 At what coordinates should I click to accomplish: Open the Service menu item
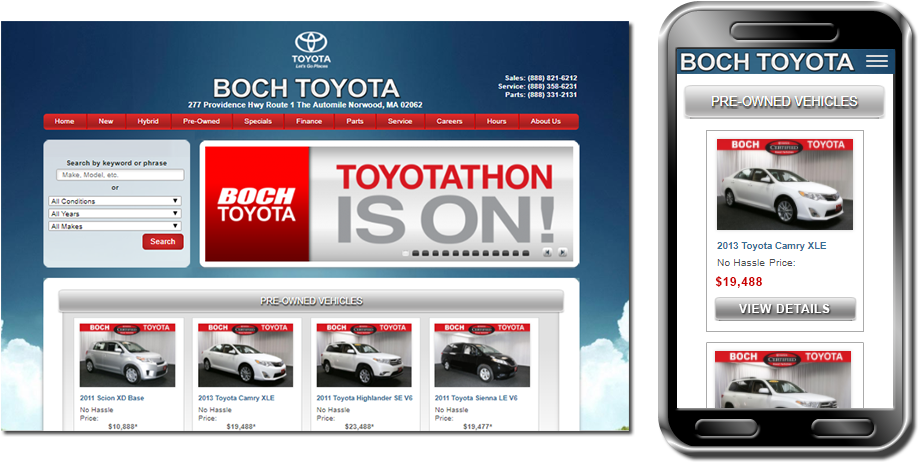pyautogui.click(x=400, y=121)
